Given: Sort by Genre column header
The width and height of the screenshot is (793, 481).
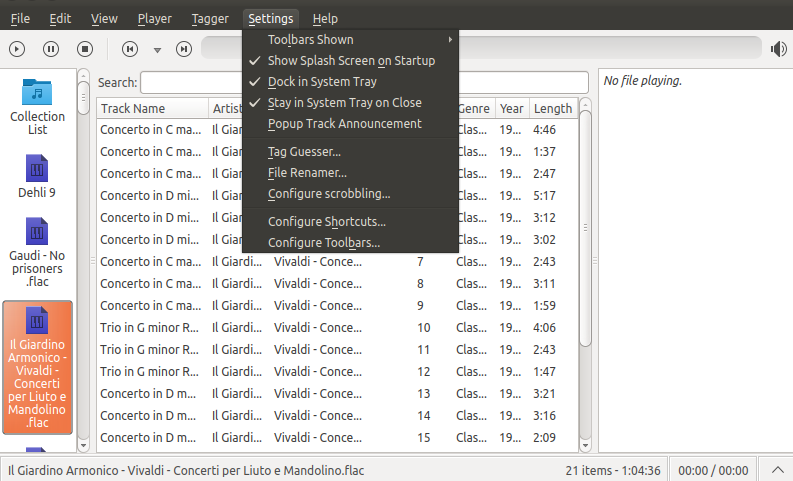Looking at the screenshot, I should pyautogui.click(x=475, y=108).
